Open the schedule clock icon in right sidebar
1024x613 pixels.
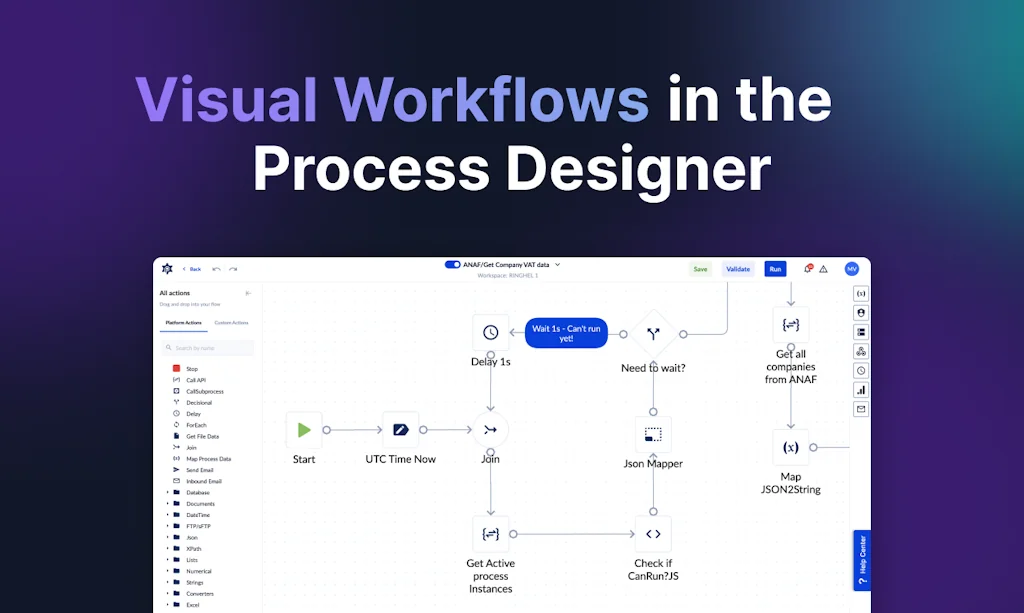861,370
